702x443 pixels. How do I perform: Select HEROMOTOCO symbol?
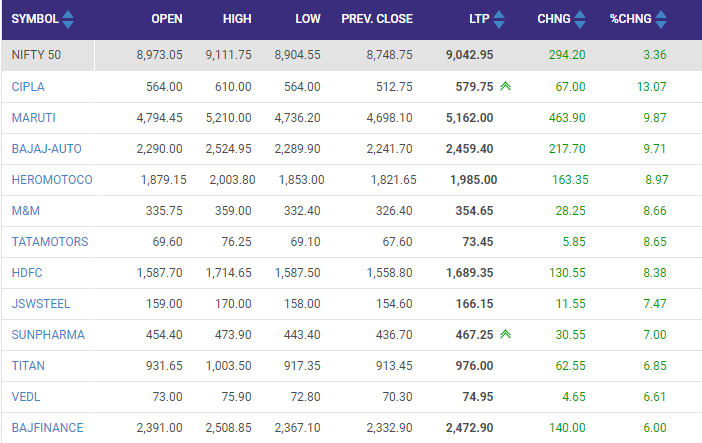tap(52, 180)
